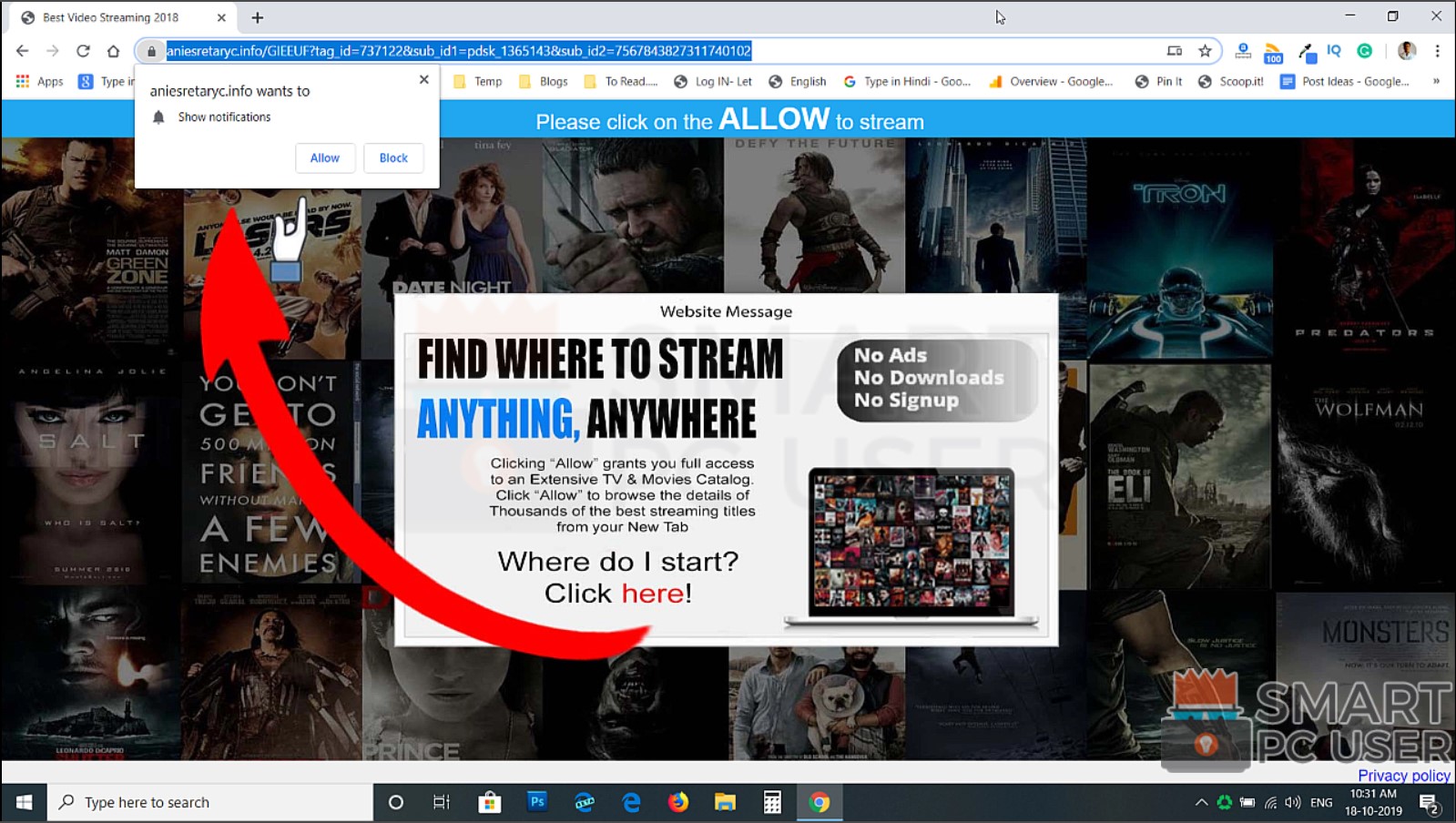1456x823 pixels.
Task: Open the RSS feed extension showing 100
Action: point(1273,52)
